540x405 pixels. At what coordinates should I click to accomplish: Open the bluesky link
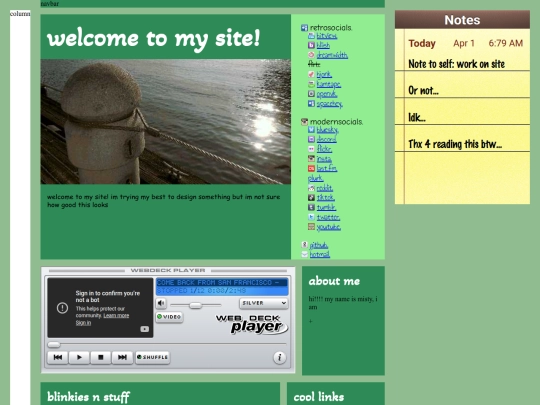(328, 129)
